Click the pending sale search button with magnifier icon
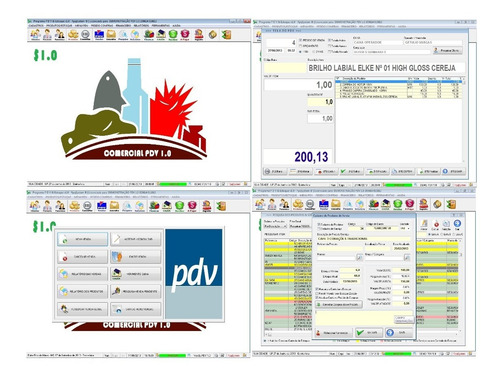Screen dimensions: 500x378 (136, 292)
